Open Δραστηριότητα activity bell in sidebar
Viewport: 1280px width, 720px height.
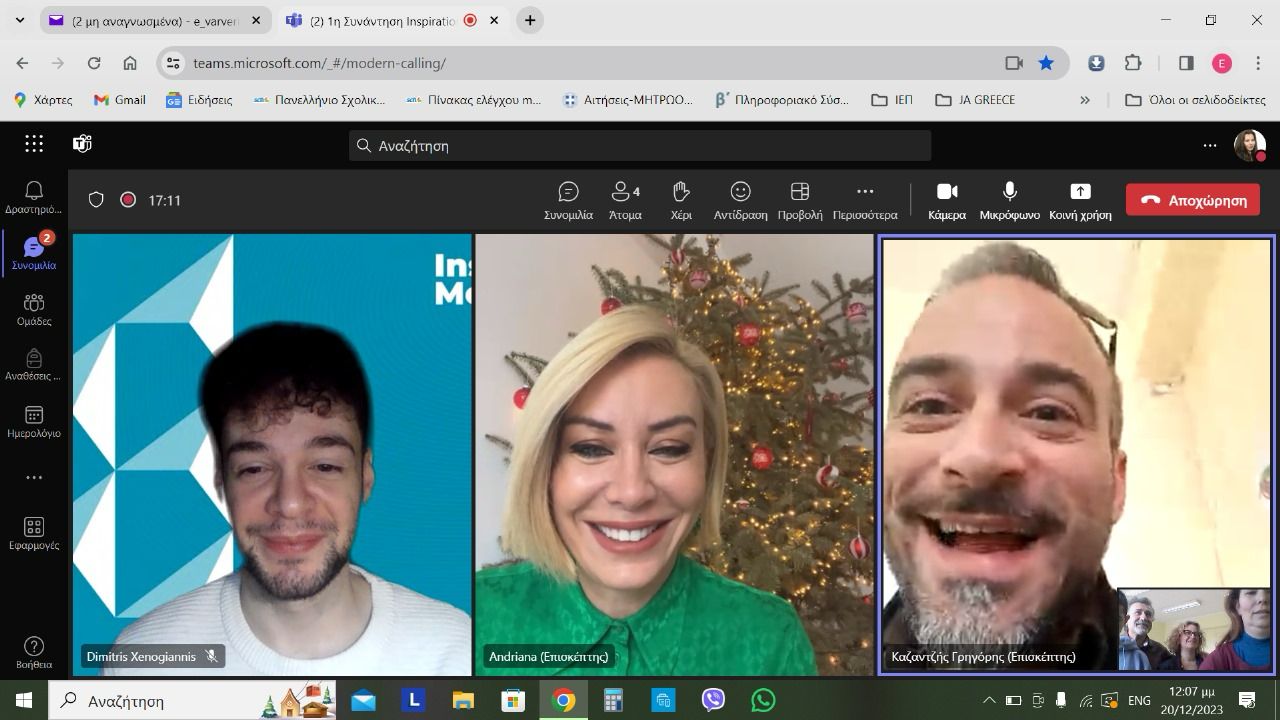pos(33,197)
